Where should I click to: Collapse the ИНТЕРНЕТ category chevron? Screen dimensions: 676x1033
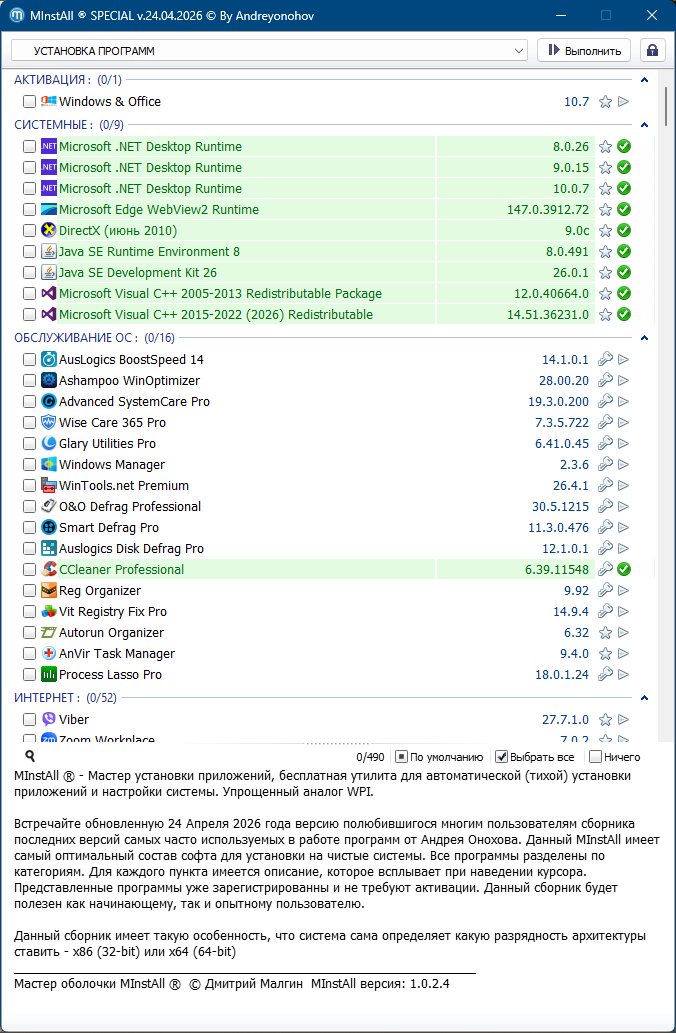pyautogui.click(x=645, y=698)
